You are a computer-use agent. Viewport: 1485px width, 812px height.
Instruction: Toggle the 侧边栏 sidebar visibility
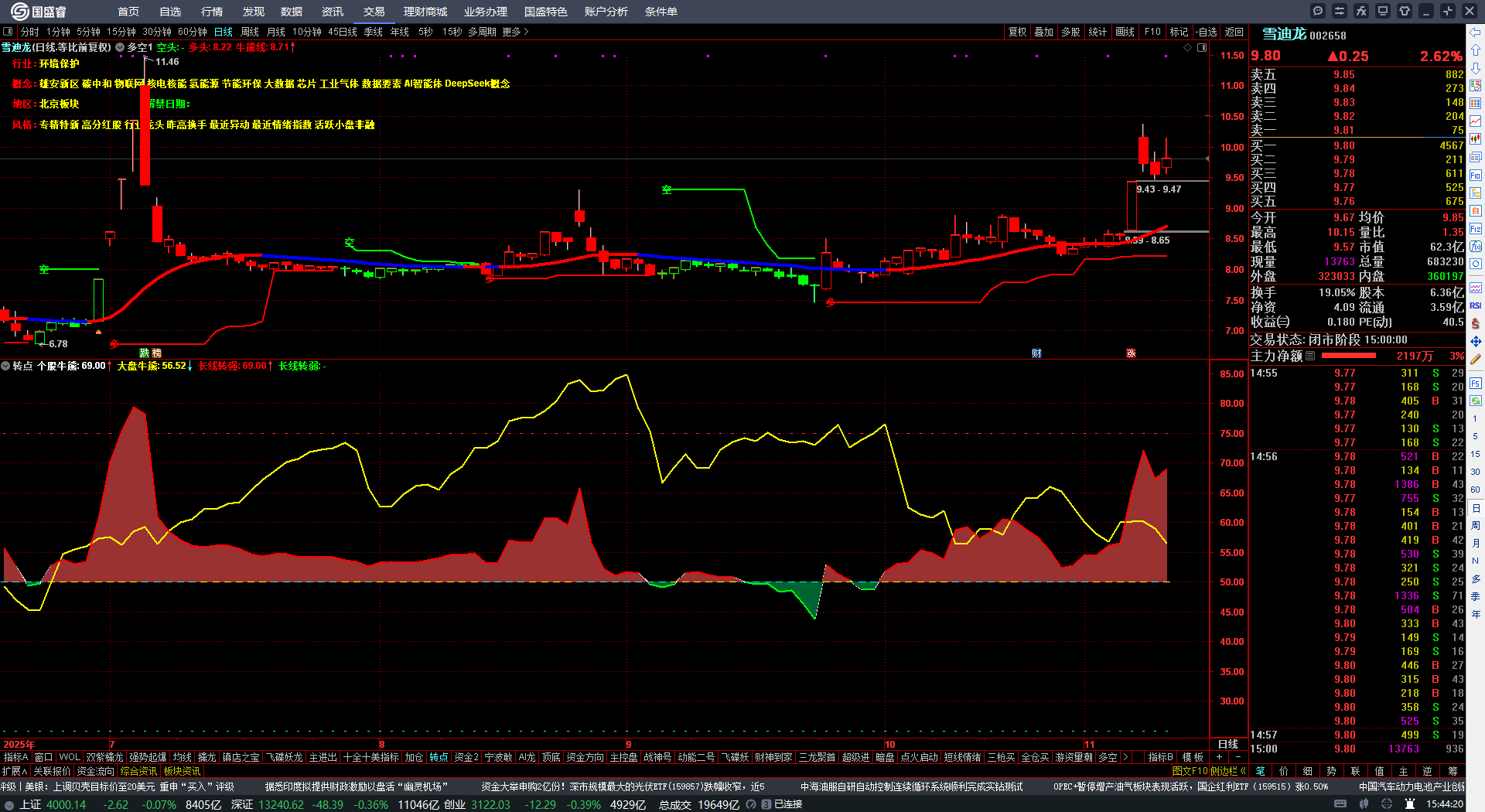[x=1229, y=771]
